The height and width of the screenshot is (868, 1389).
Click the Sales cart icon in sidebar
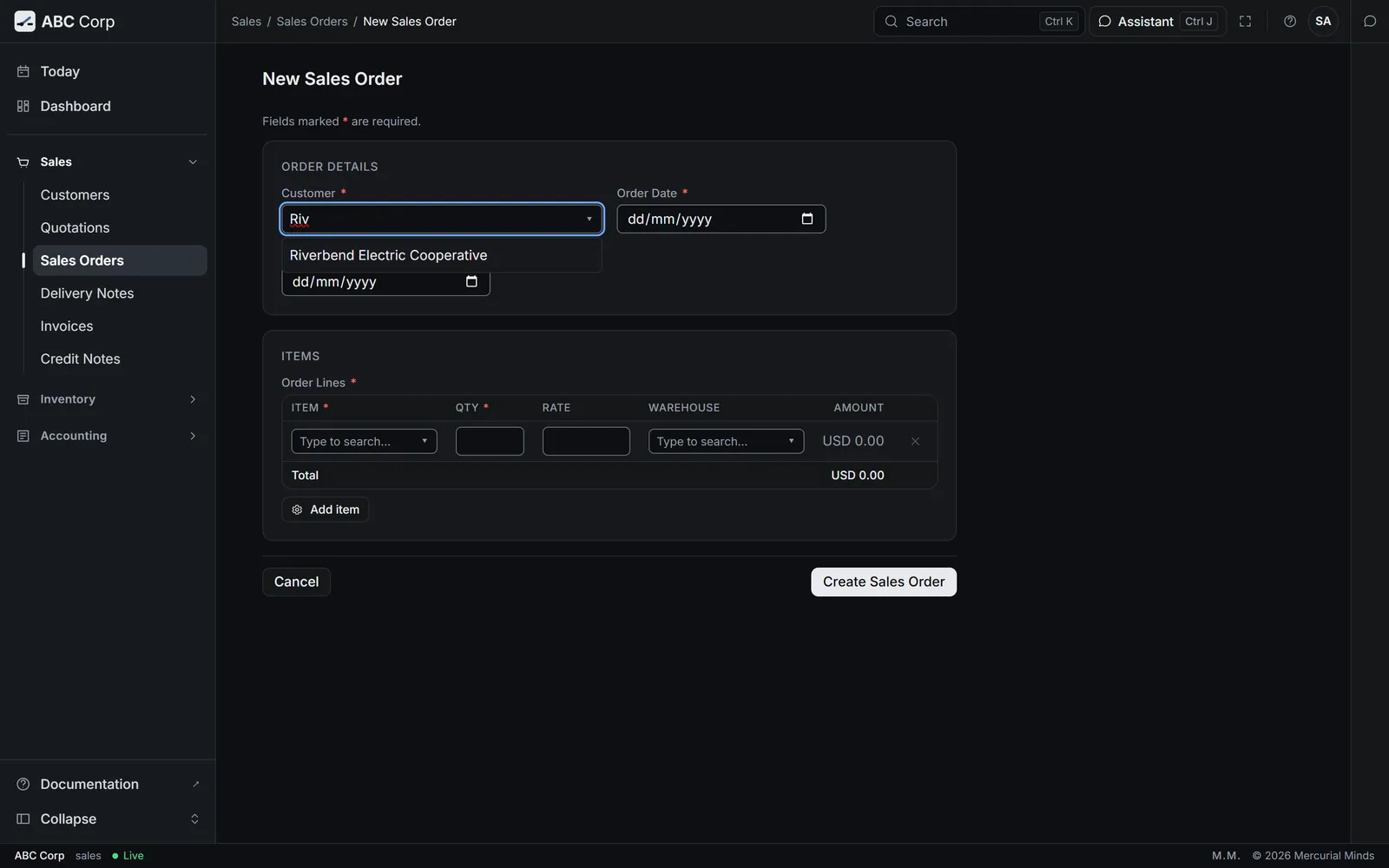23,162
